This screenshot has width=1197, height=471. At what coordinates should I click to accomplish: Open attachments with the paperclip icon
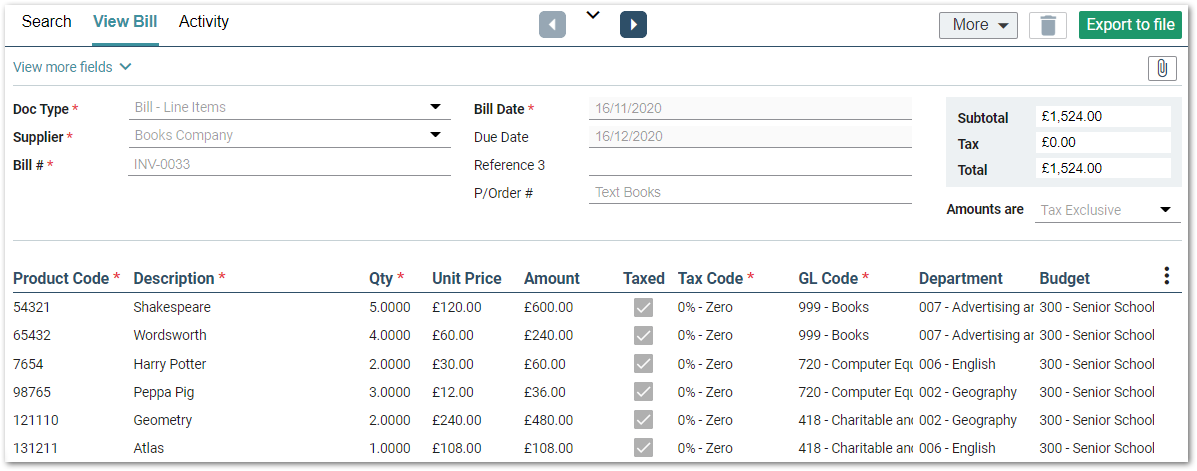pyautogui.click(x=1162, y=68)
